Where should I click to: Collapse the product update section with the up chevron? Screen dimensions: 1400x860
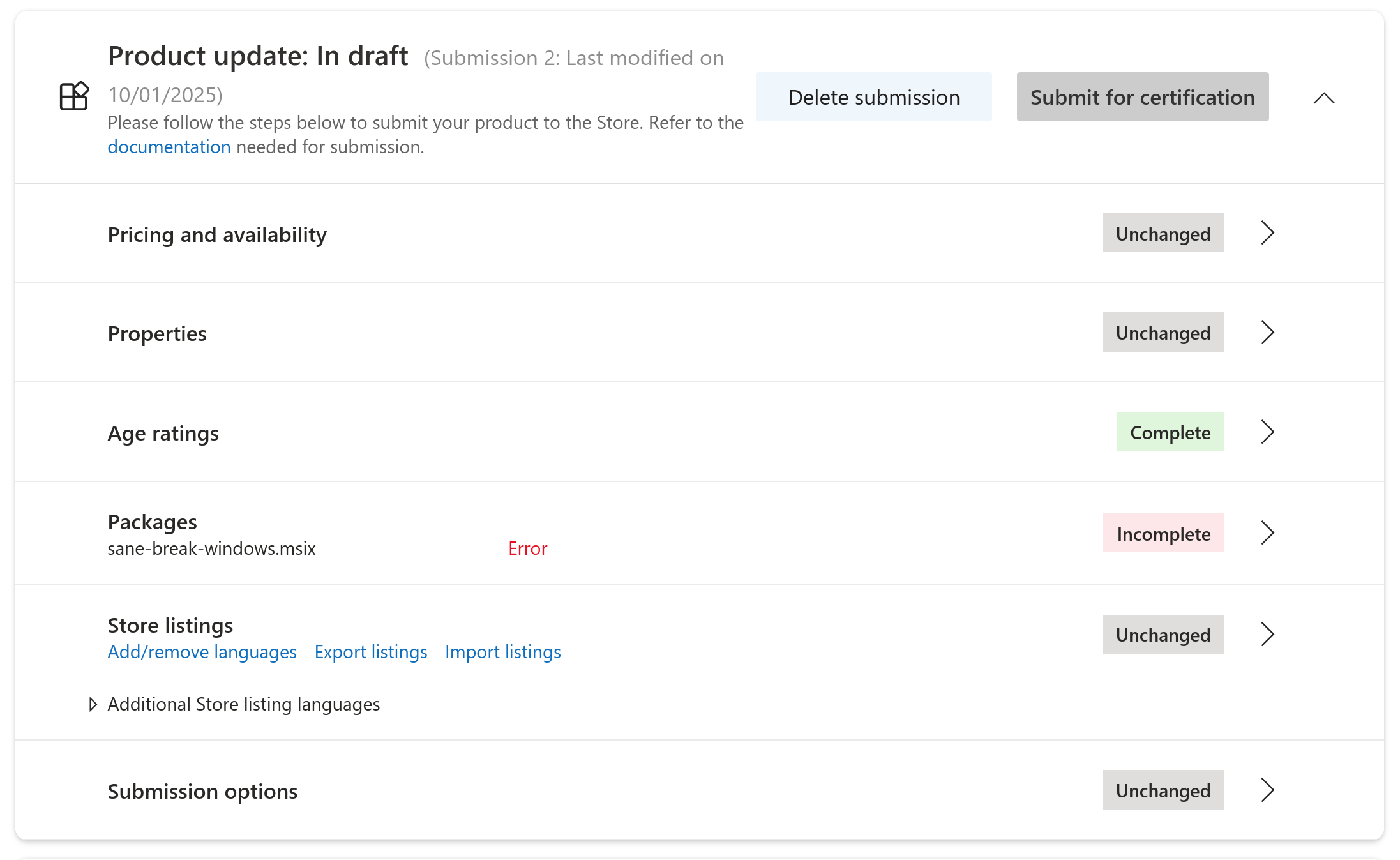click(1323, 98)
